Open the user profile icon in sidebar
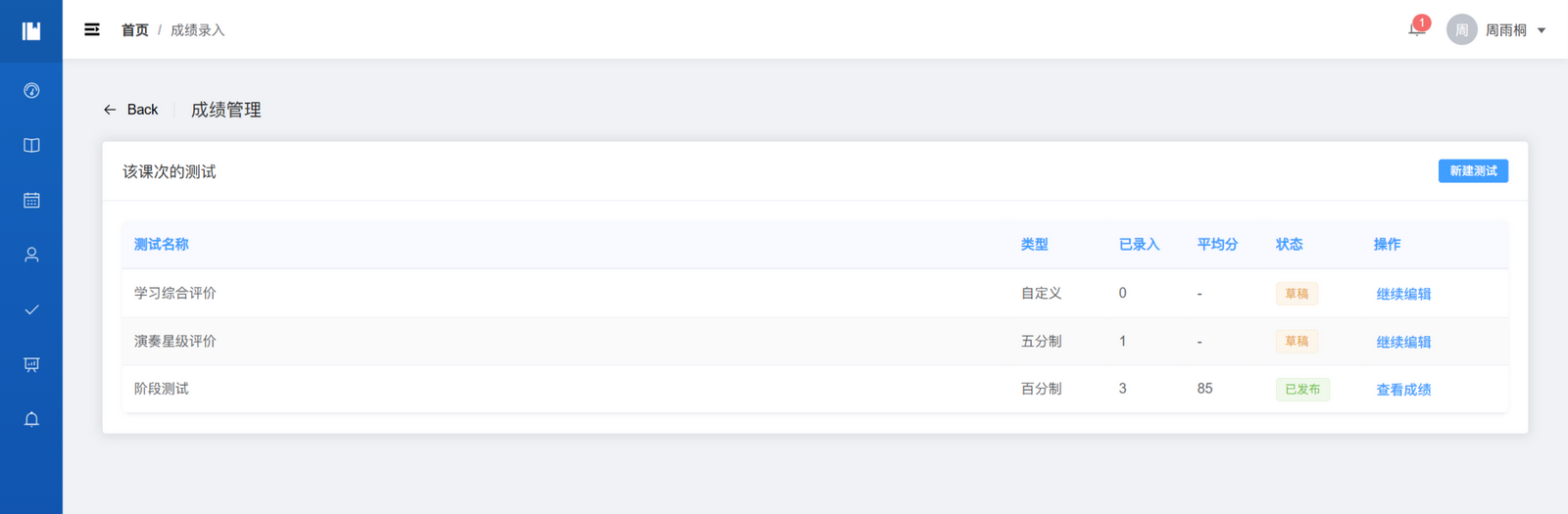1568x514 pixels. [x=31, y=256]
